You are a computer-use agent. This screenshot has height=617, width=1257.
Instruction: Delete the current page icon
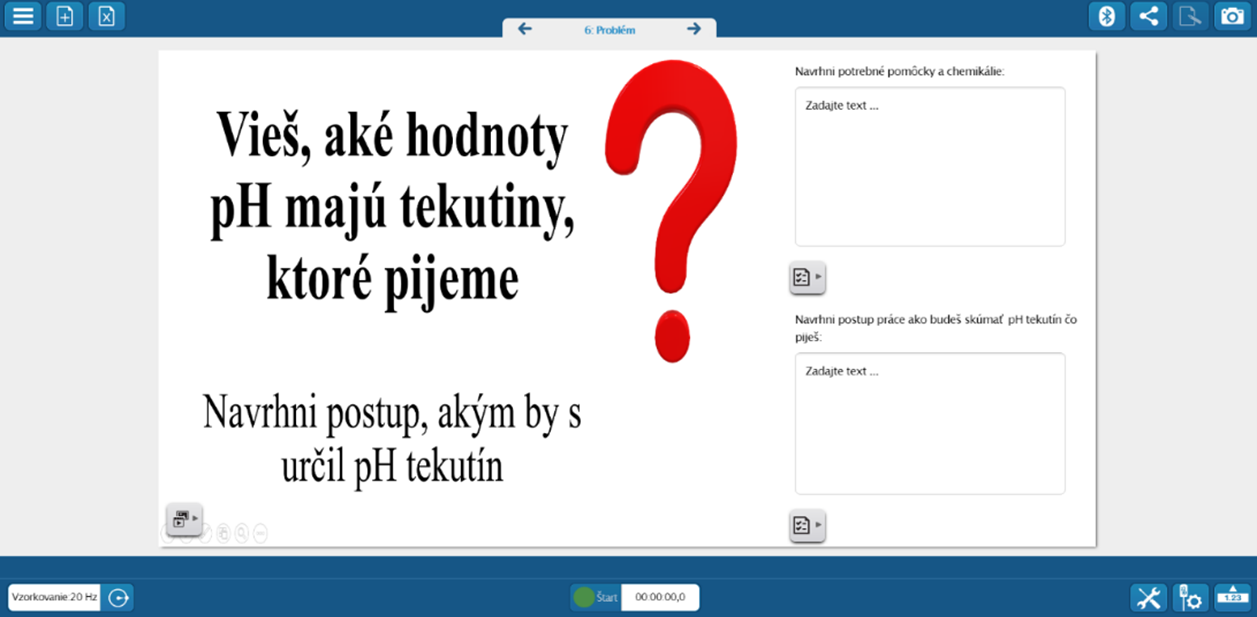[107, 16]
